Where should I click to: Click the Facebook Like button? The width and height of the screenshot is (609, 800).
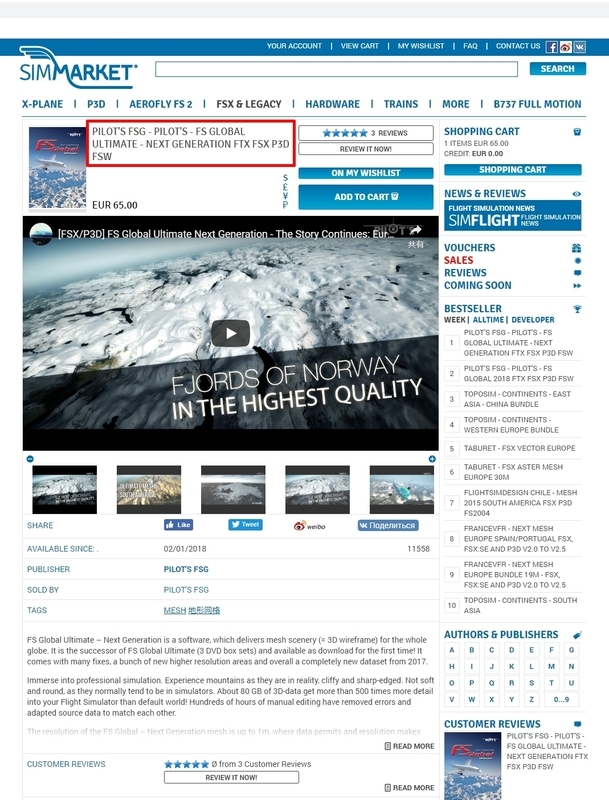coord(179,524)
